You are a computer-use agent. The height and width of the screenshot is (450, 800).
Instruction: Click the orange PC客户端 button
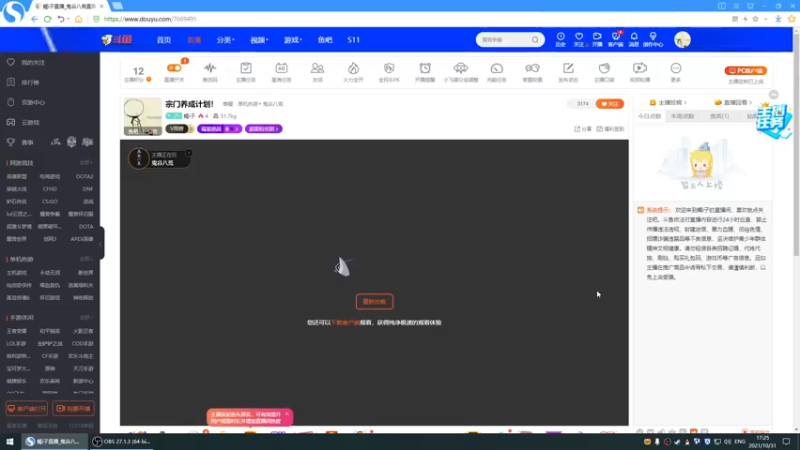point(746,70)
